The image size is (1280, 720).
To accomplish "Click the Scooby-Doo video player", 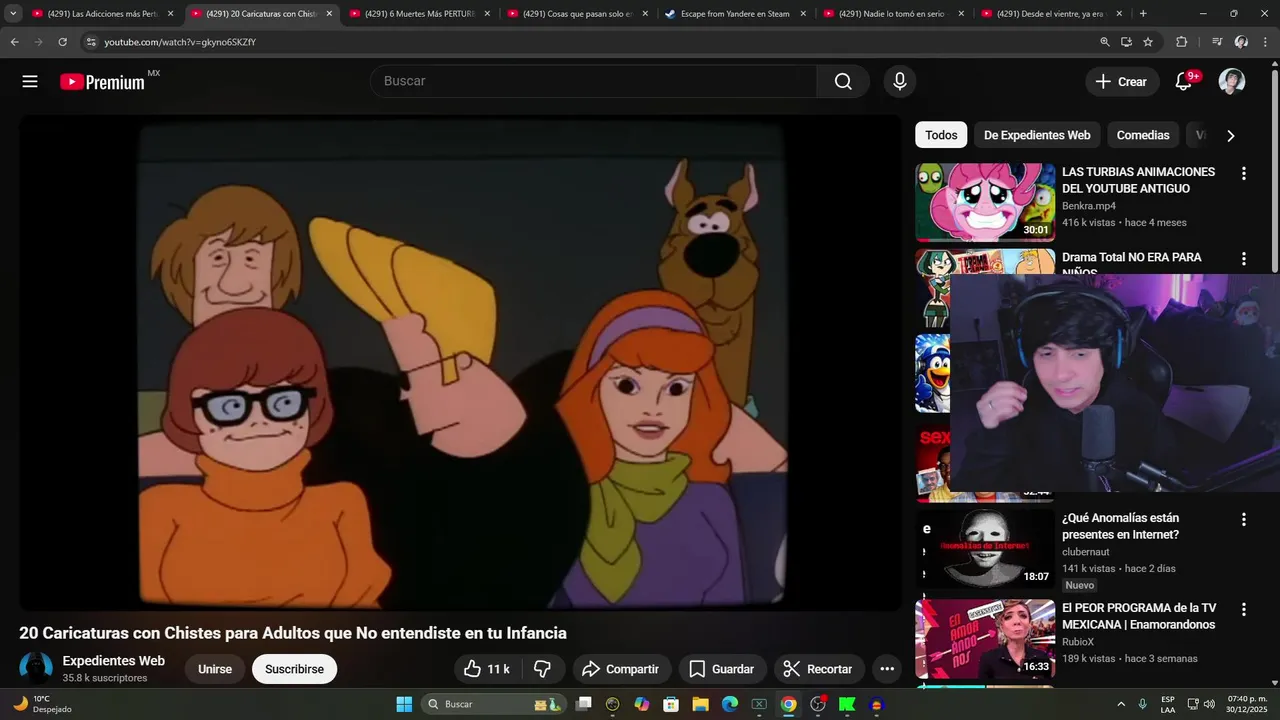I will tap(461, 362).
